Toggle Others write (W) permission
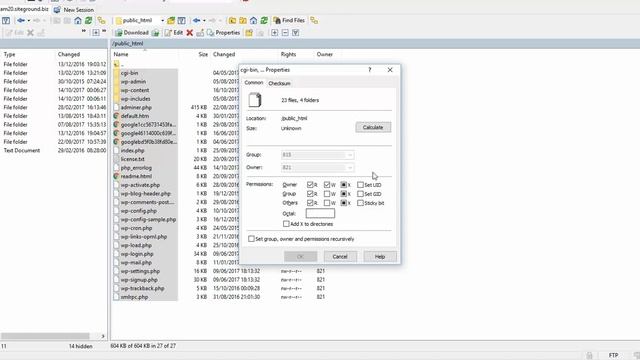Screen dimensions: 640x360 327,203
